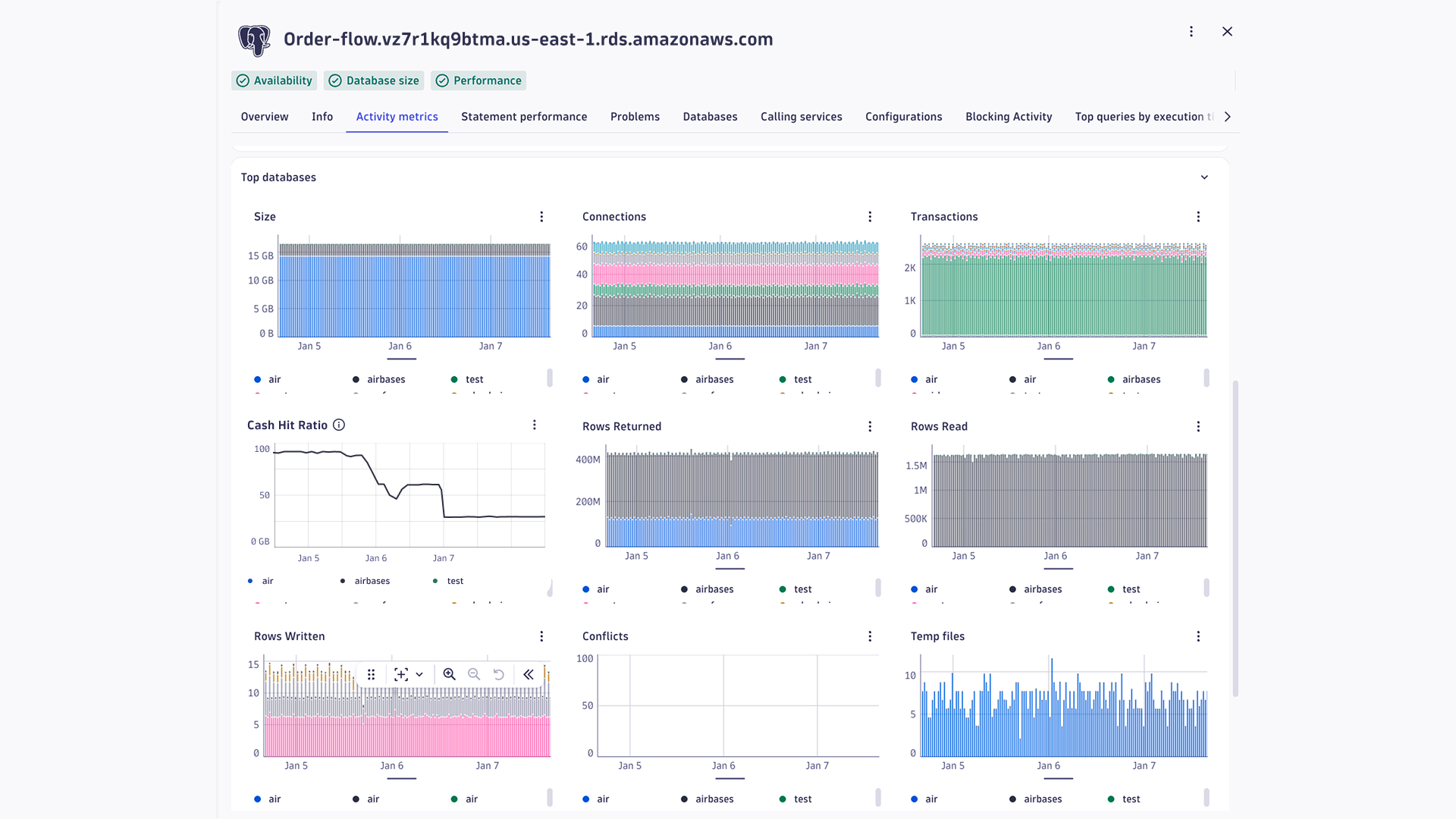
Task: Open the Temp files chart kebab menu
Action: pos(1198,637)
